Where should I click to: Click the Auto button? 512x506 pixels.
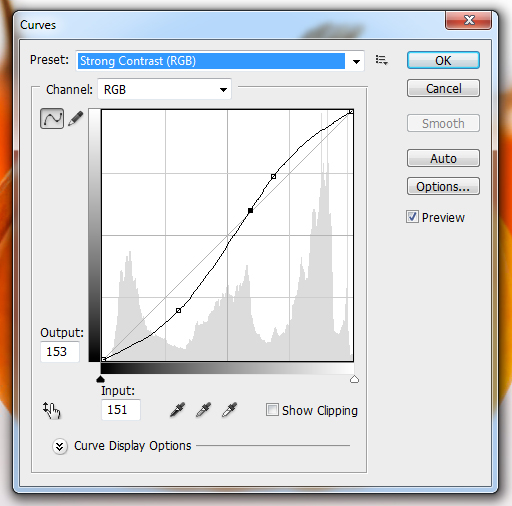pos(443,158)
